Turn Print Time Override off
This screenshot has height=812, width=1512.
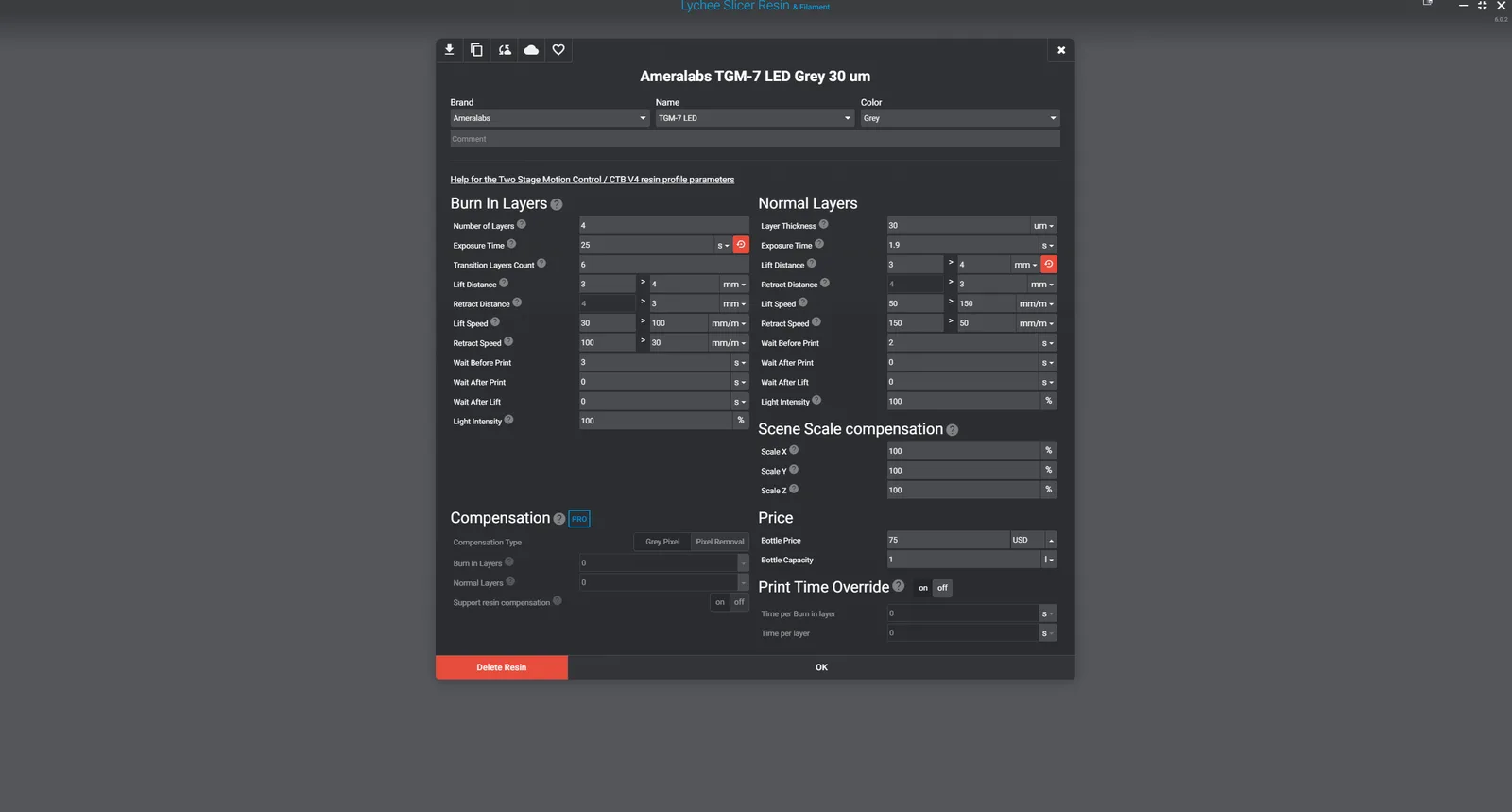coord(942,588)
